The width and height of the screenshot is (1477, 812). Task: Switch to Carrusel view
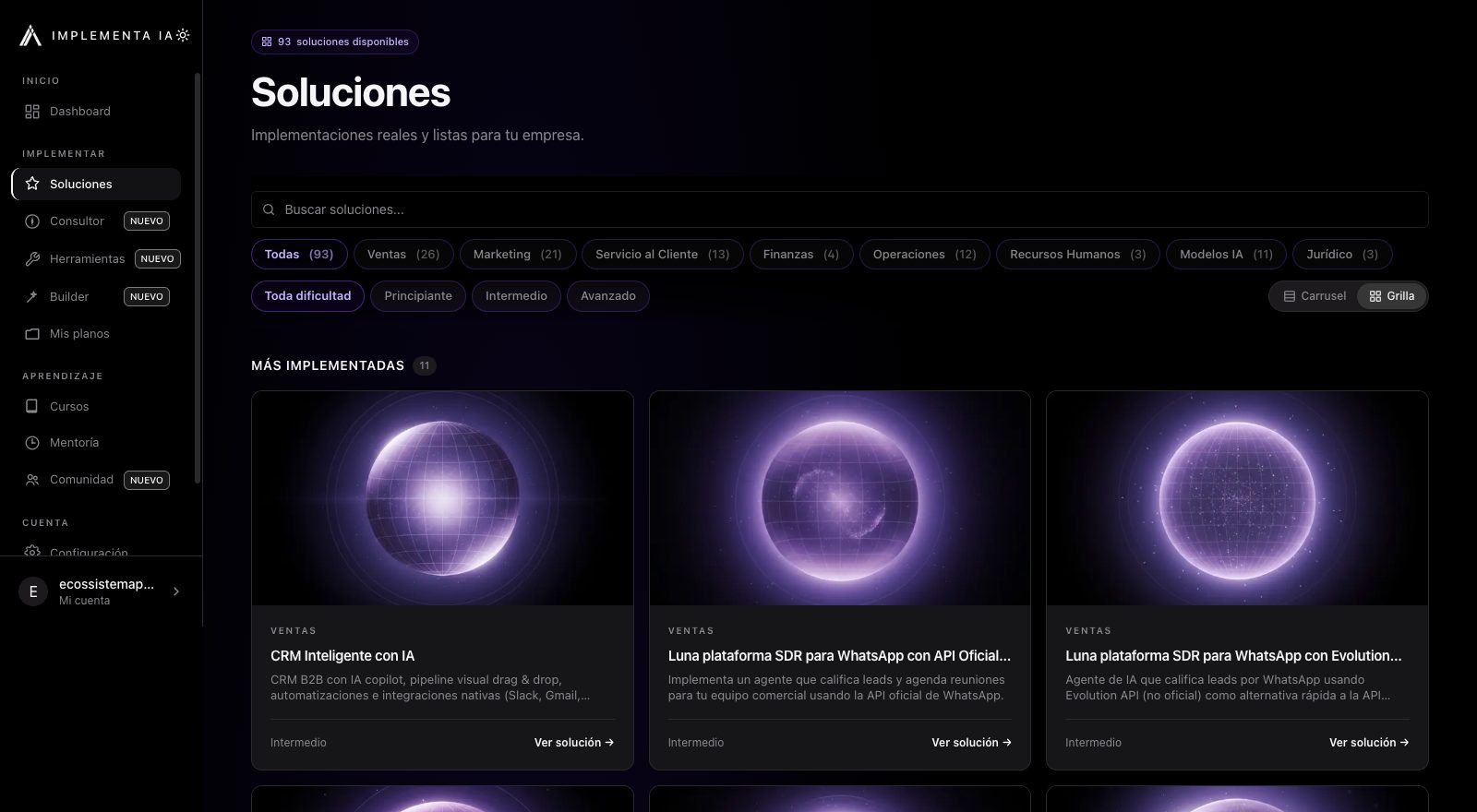(x=1315, y=296)
